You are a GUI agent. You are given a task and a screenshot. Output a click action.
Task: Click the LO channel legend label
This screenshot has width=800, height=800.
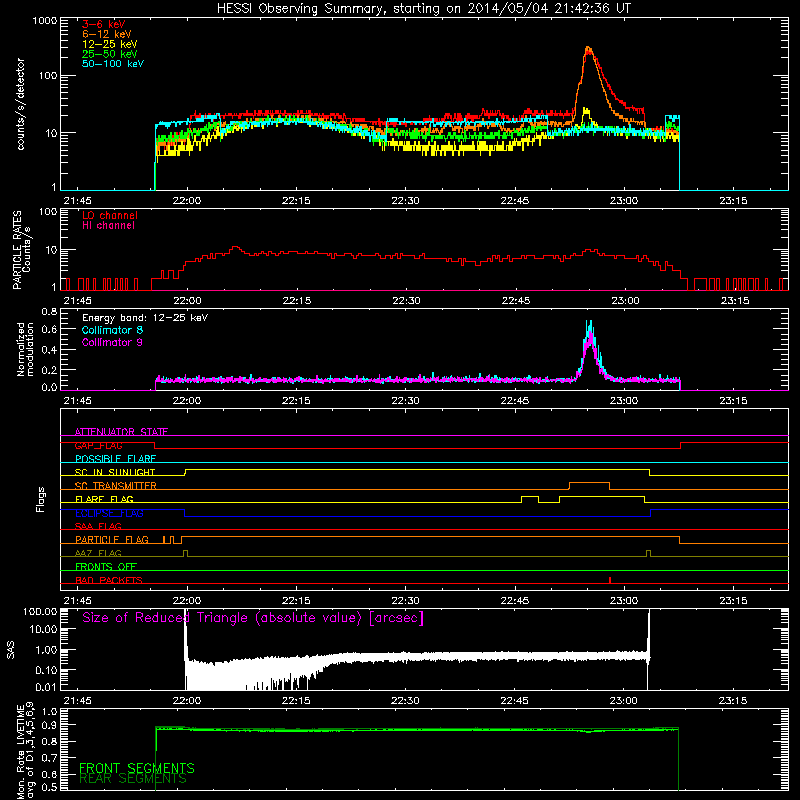tap(110, 215)
